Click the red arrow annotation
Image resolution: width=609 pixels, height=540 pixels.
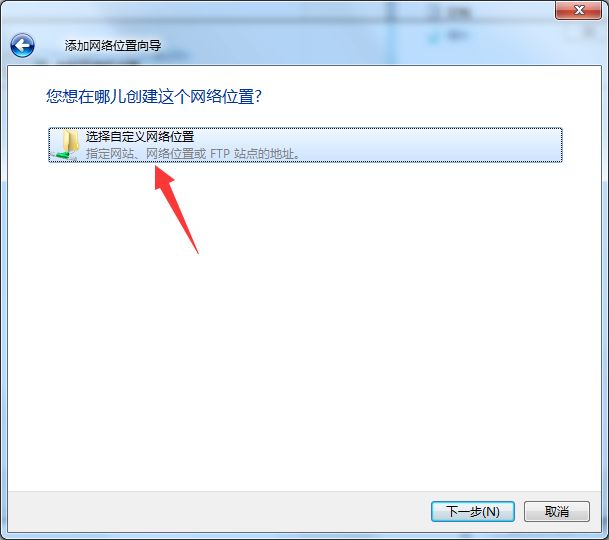[x=176, y=209]
